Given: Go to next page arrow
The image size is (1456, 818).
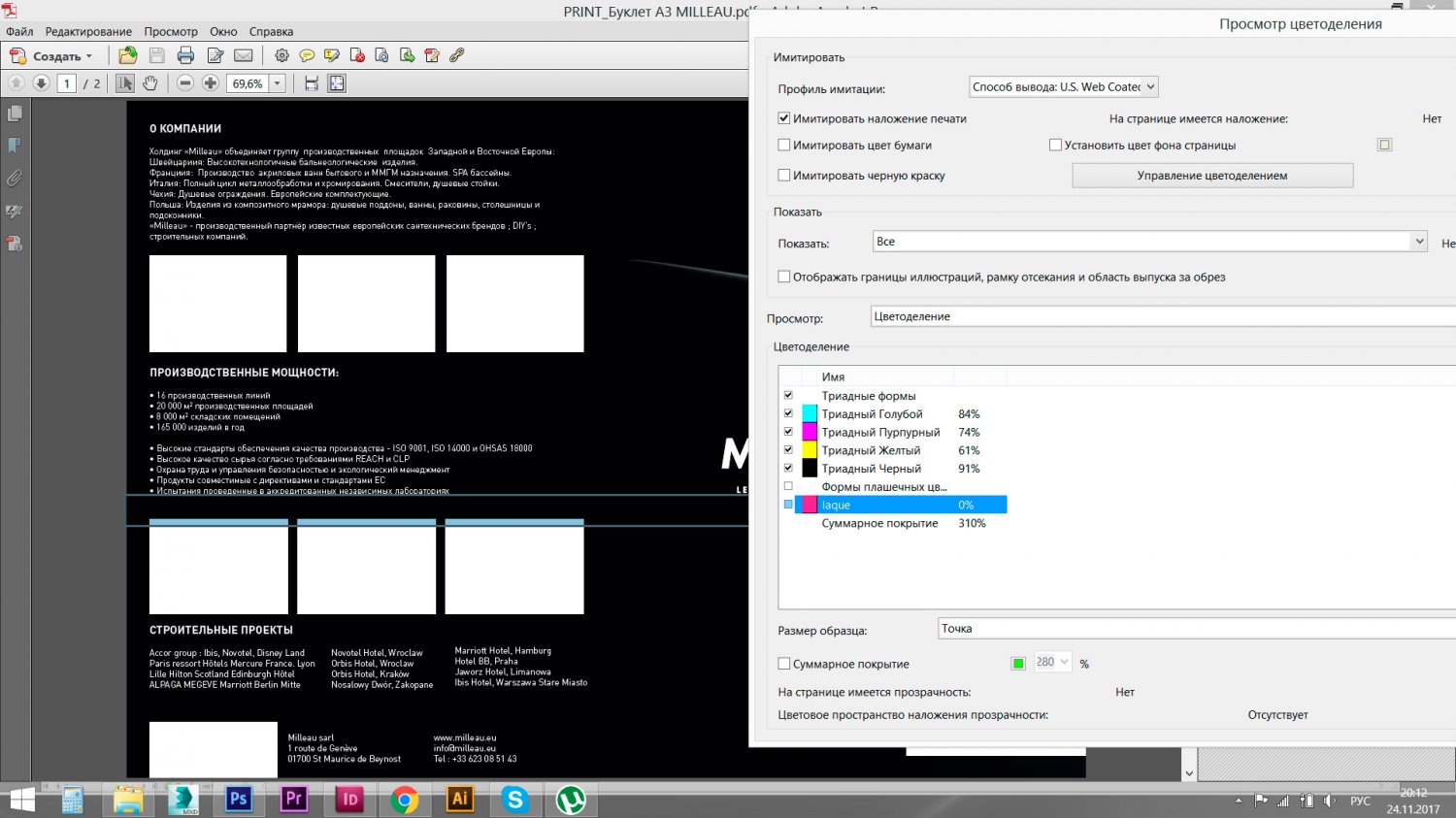Looking at the screenshot, I should (41, 83).
